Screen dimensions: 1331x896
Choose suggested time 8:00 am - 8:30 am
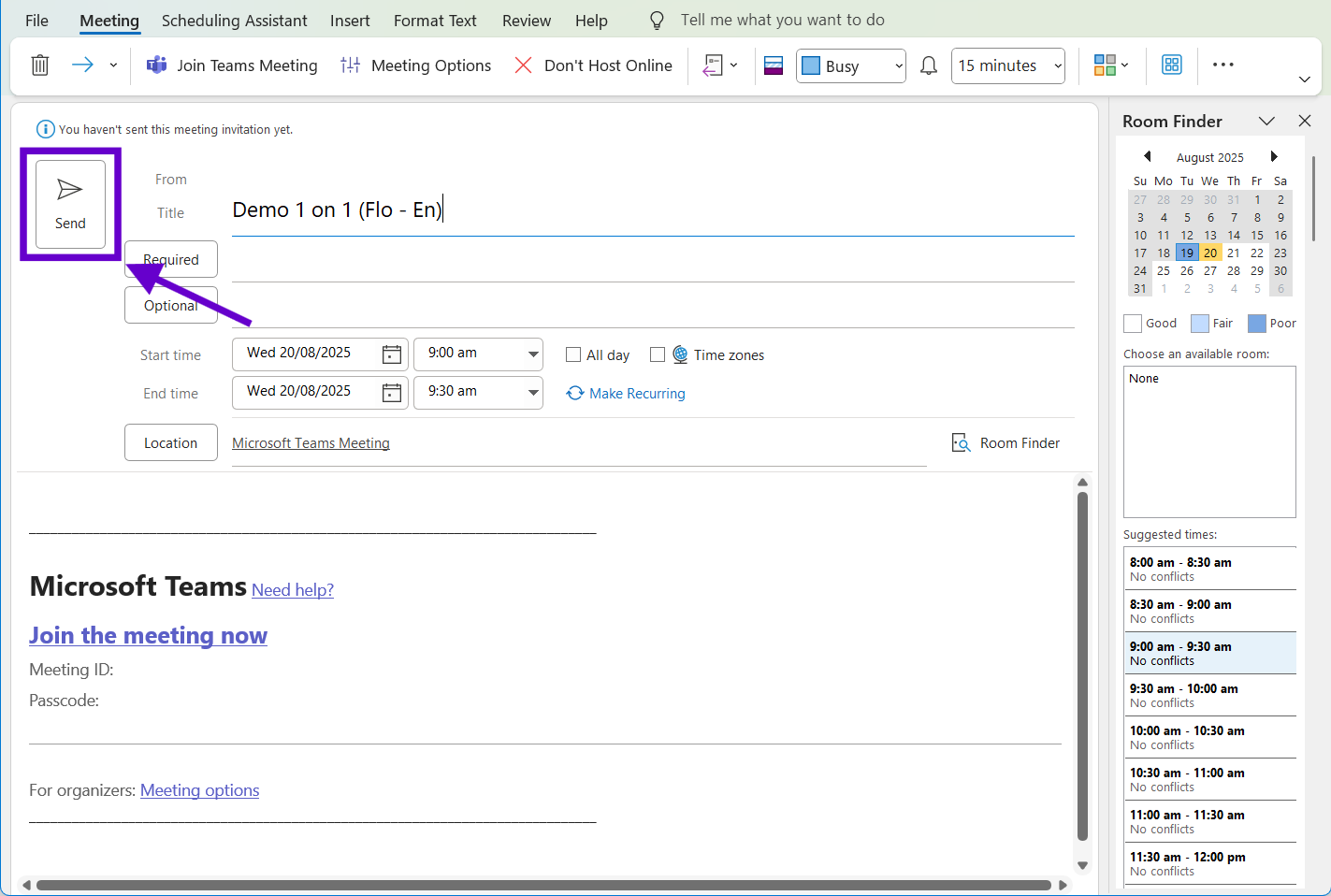click(1210, 569)
